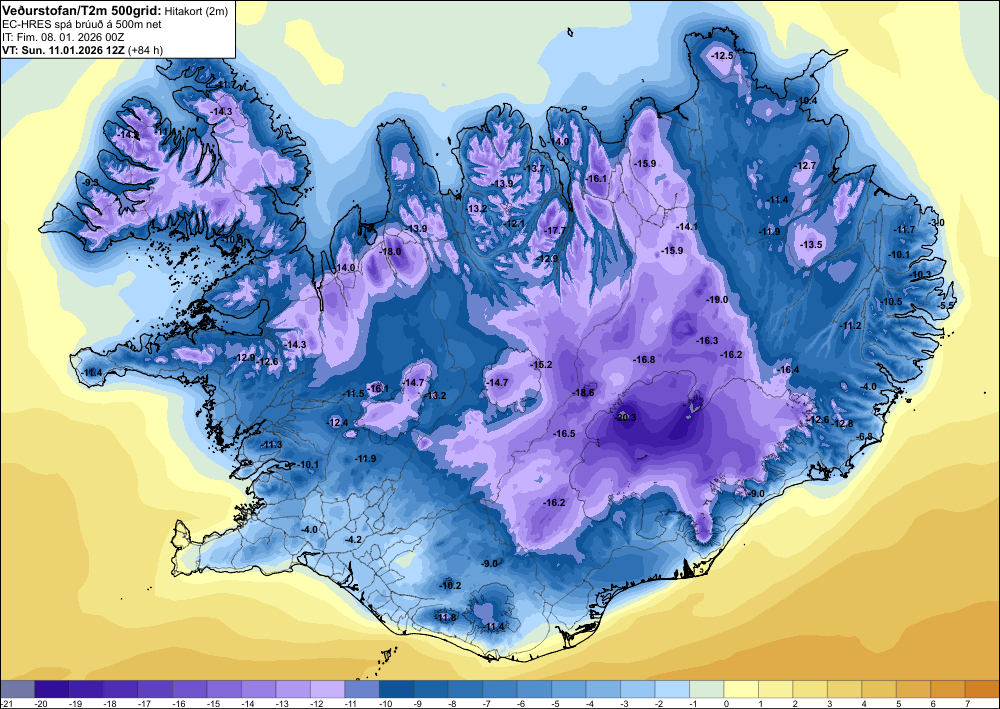Click the -16.3 temperature label
The width and height of the screenshot is (1000, 709).
pyautogui.click(x=707, y=341)
